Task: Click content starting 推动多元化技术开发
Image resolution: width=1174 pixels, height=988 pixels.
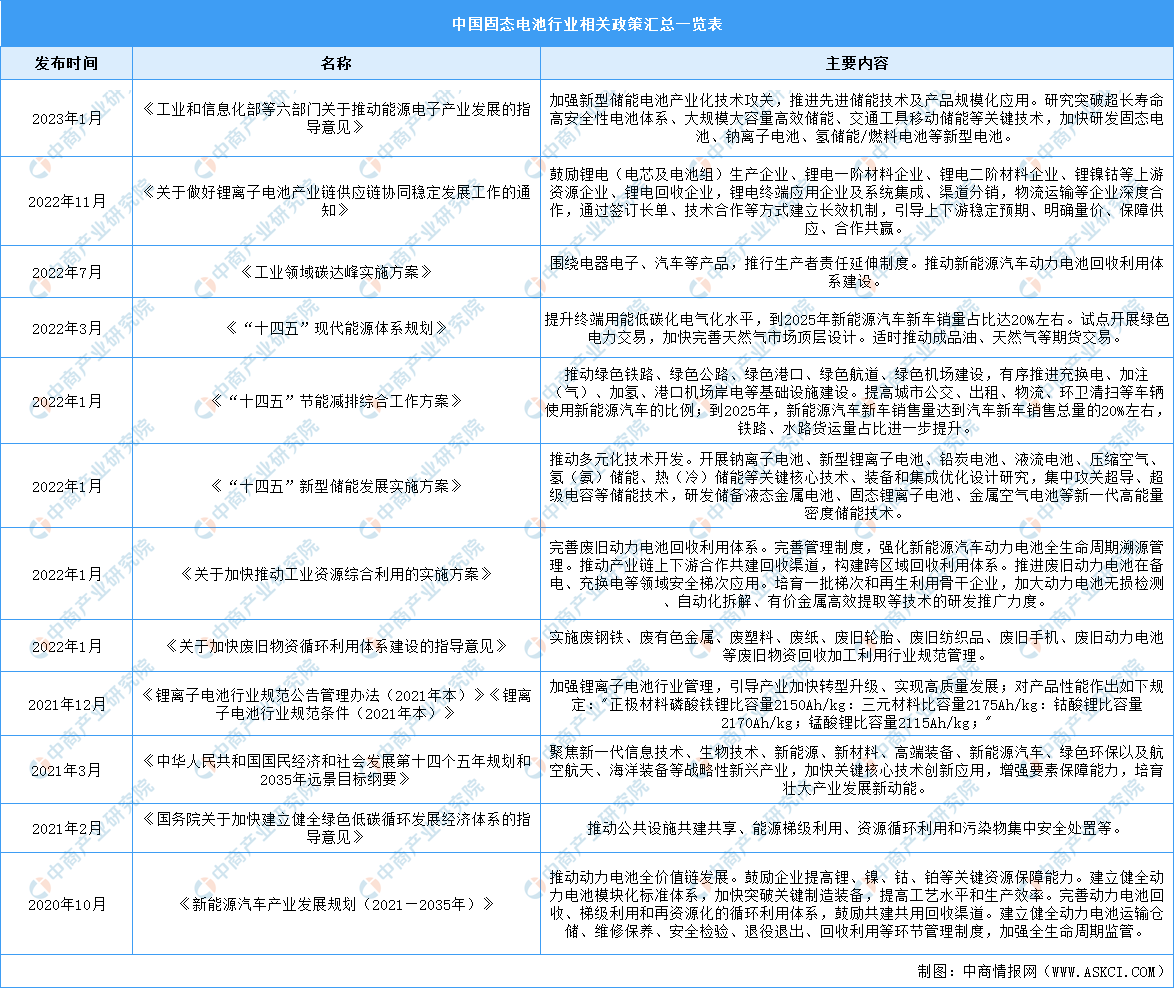Action: 857,487
